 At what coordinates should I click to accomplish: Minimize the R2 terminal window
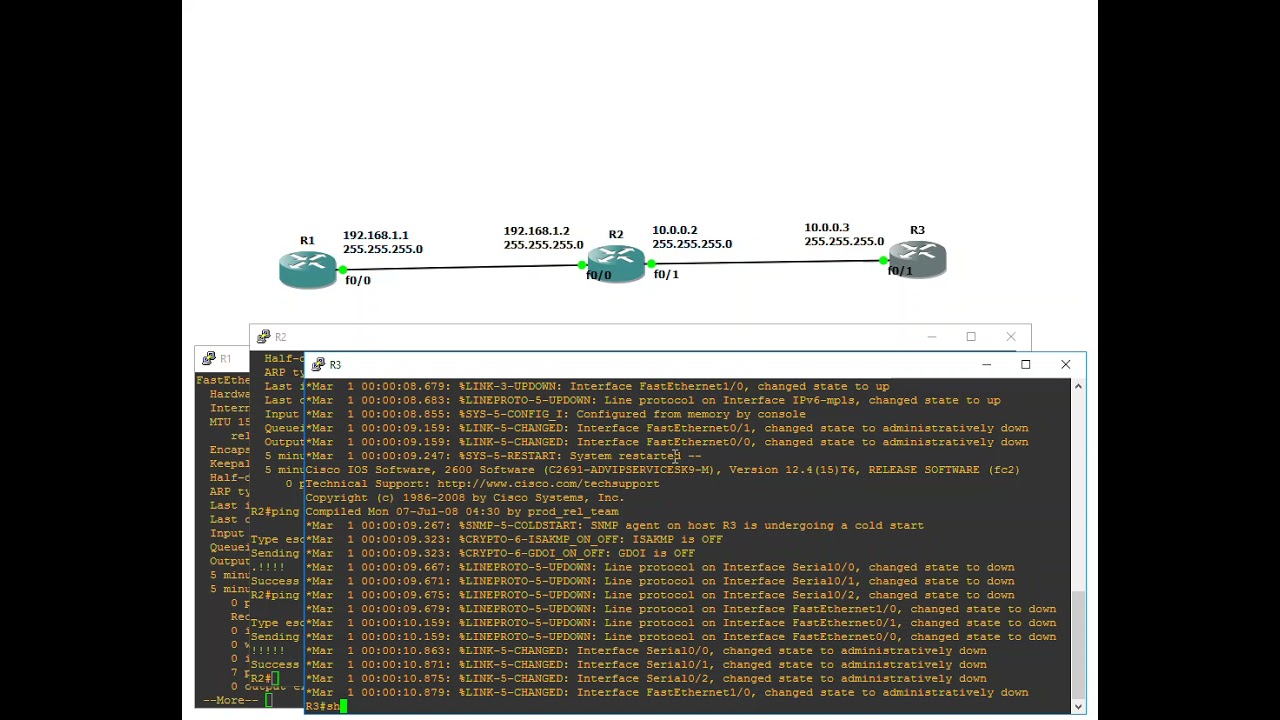931,337
